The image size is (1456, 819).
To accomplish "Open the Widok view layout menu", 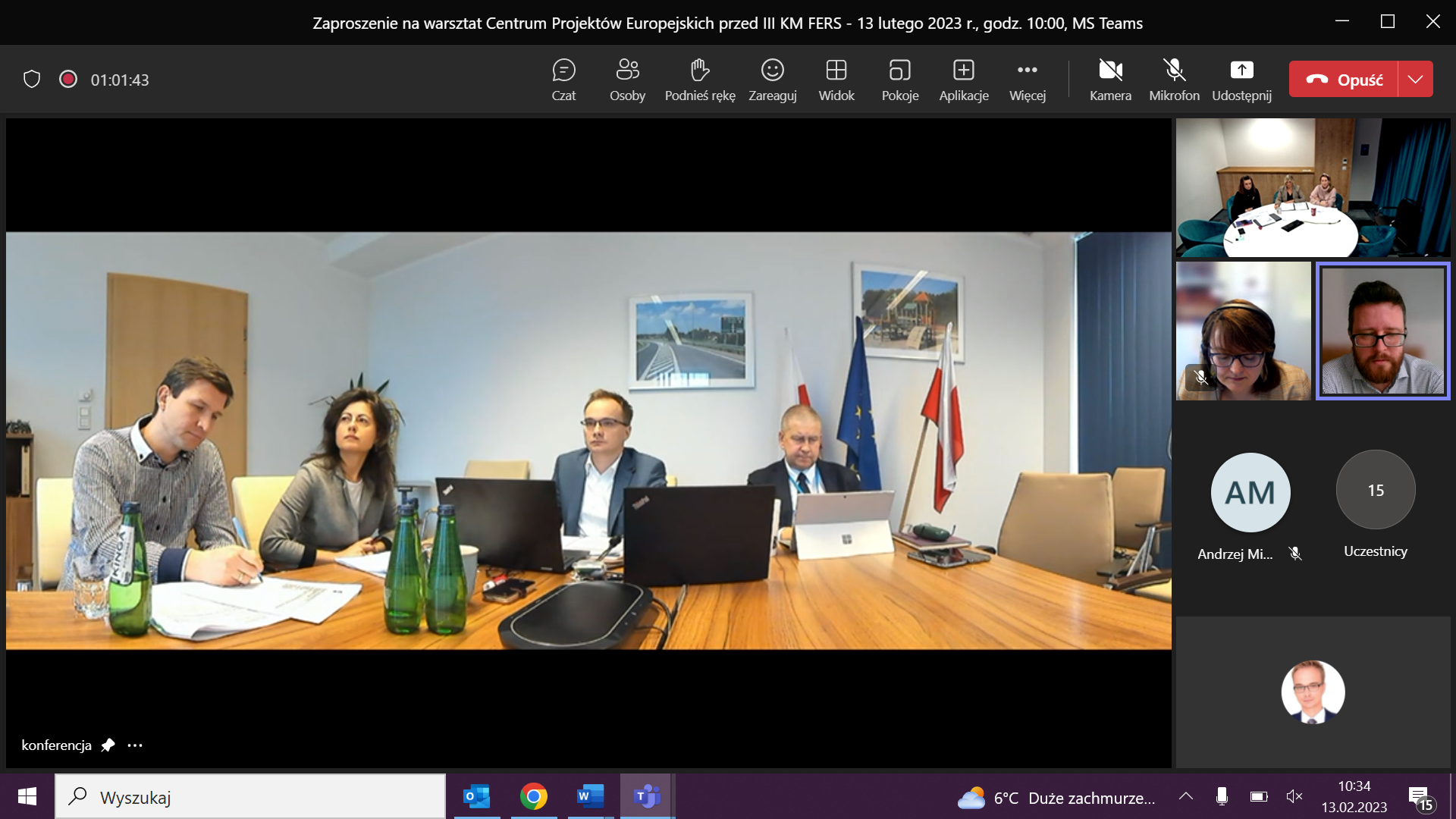I will pyautogui.click(x=836, y=80).
